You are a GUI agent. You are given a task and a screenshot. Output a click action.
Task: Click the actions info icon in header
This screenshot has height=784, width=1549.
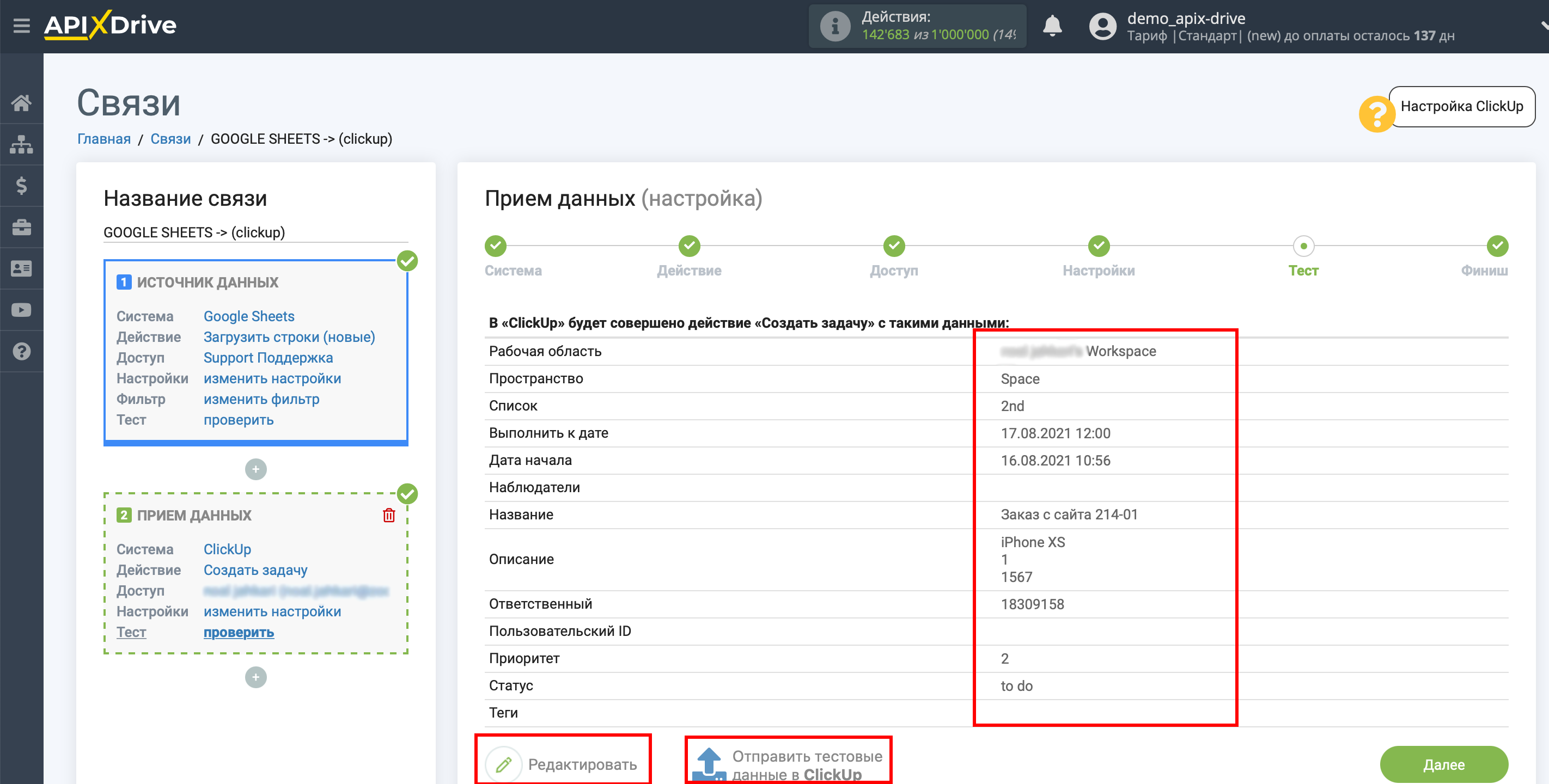(x=834, y=27)
